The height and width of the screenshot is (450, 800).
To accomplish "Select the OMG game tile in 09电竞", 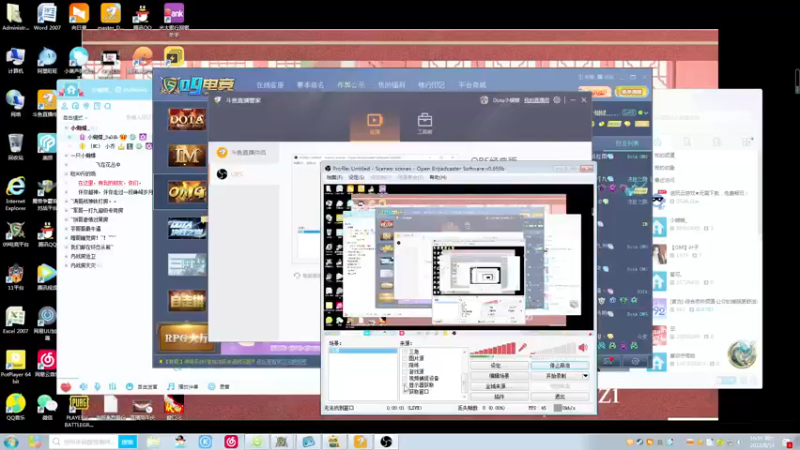I will (x=187, y=192).
